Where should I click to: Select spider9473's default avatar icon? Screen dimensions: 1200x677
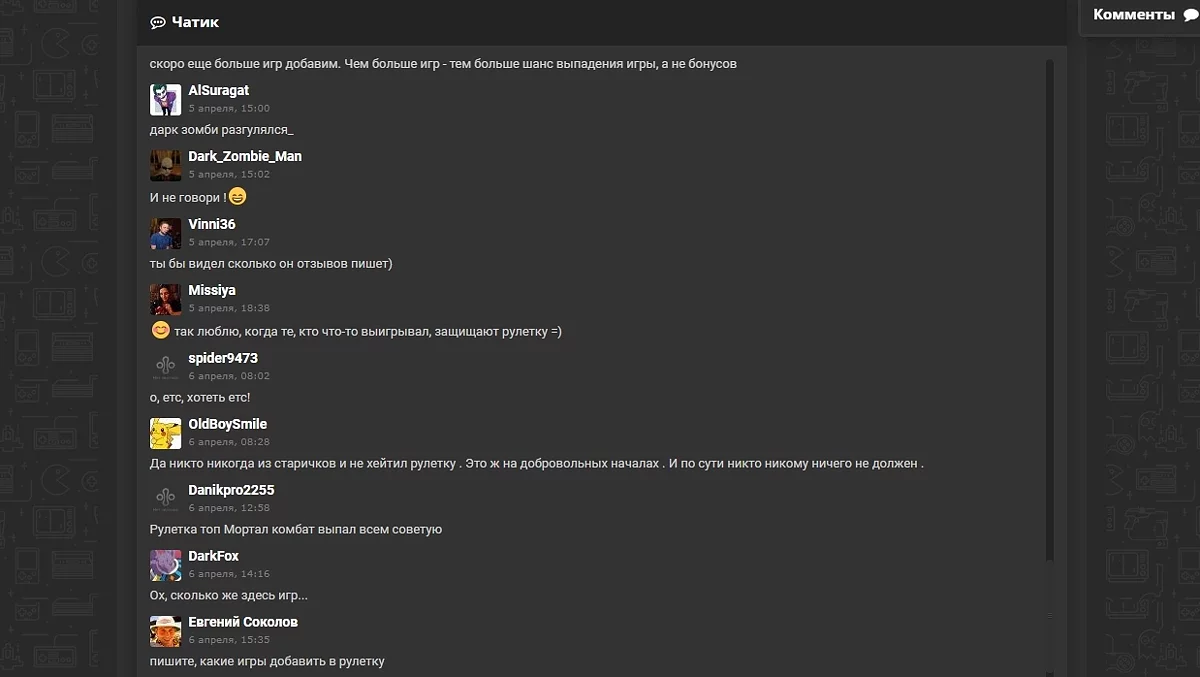pyautogui.click(x=165, y=367)
